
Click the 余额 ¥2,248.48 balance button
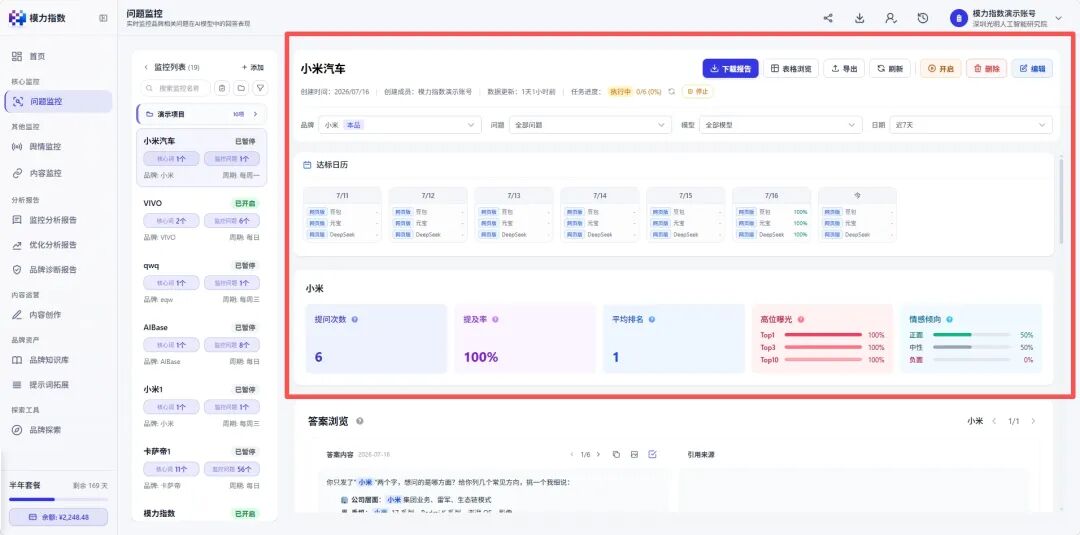pos(58,517)
